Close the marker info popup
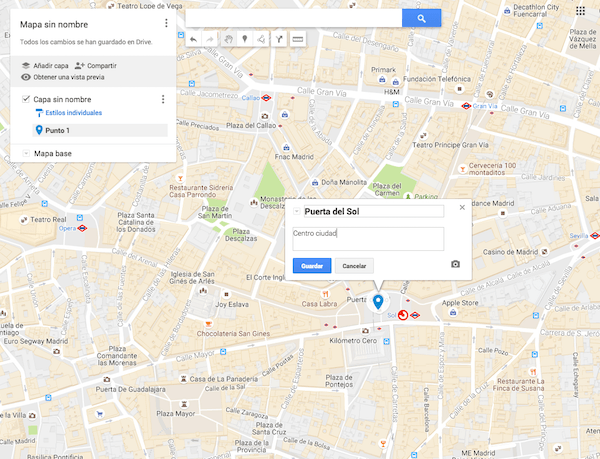This screenshot has height=459, width=600. pyautogui.click(x=462, y=207)
